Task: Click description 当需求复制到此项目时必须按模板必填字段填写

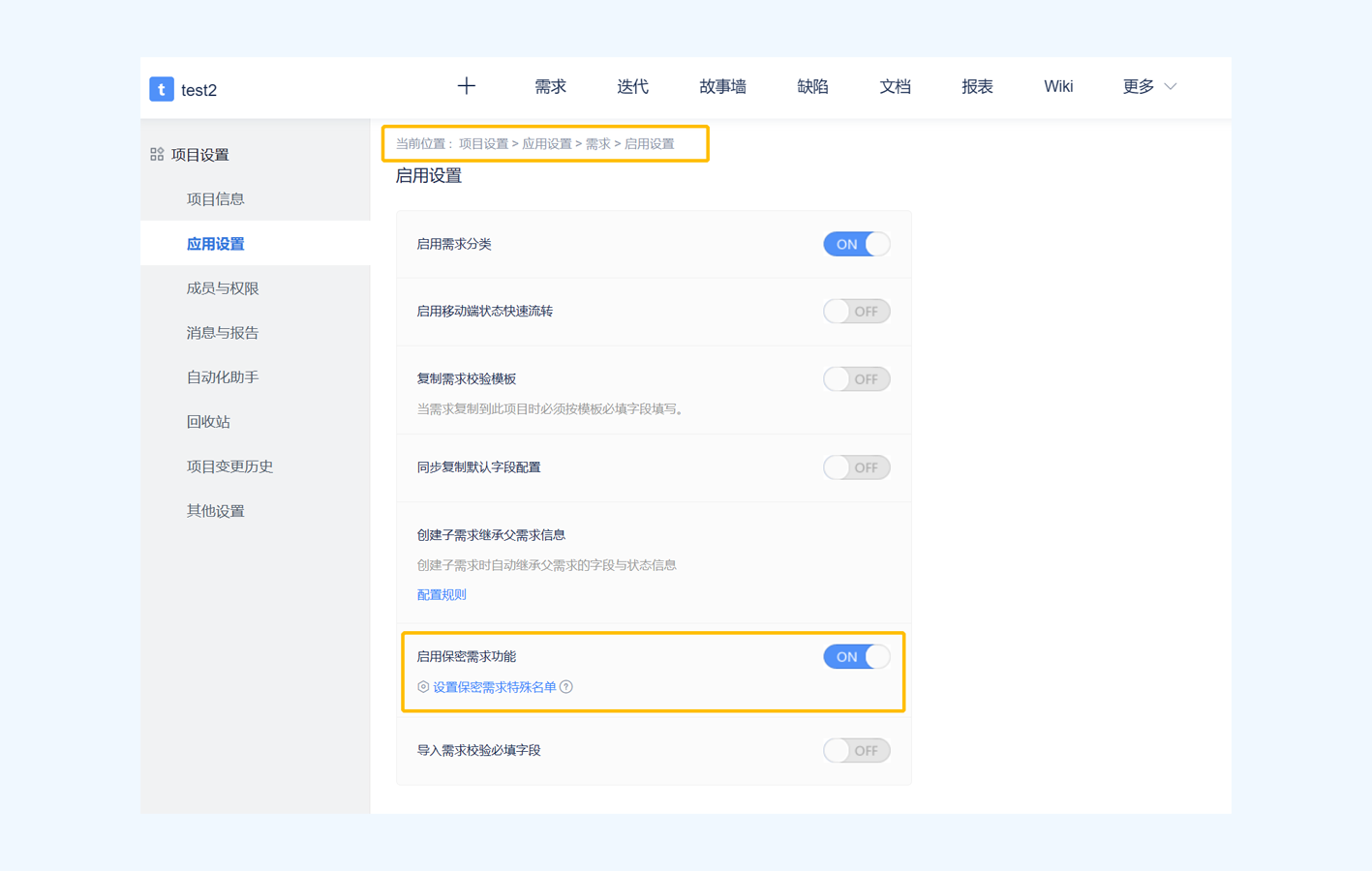Action: [553, 409]
